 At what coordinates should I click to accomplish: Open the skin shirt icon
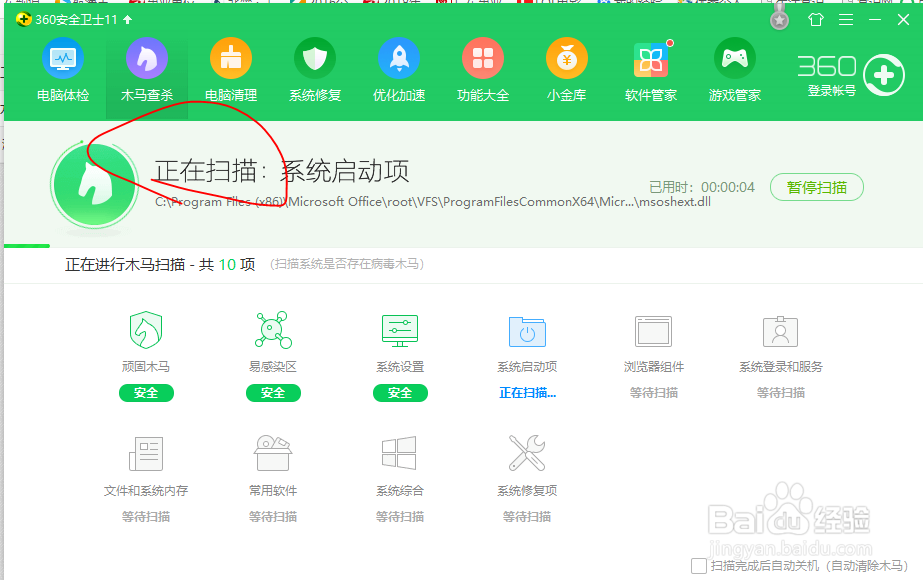click(816, 19)
